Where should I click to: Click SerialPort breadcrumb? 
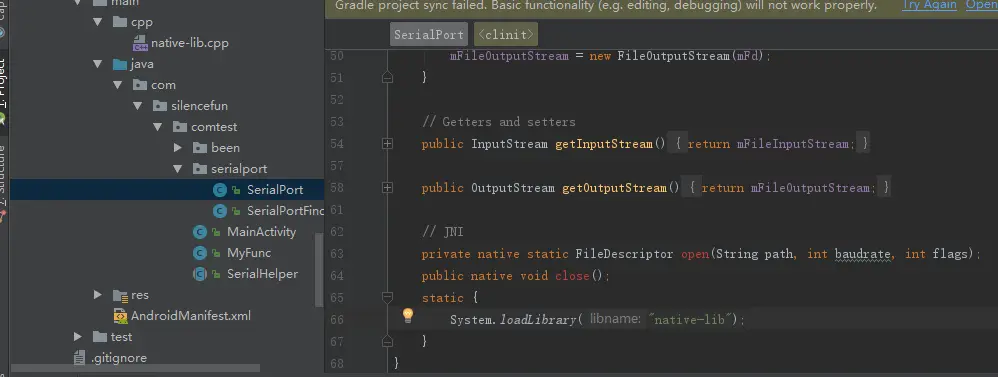[428, 35]
